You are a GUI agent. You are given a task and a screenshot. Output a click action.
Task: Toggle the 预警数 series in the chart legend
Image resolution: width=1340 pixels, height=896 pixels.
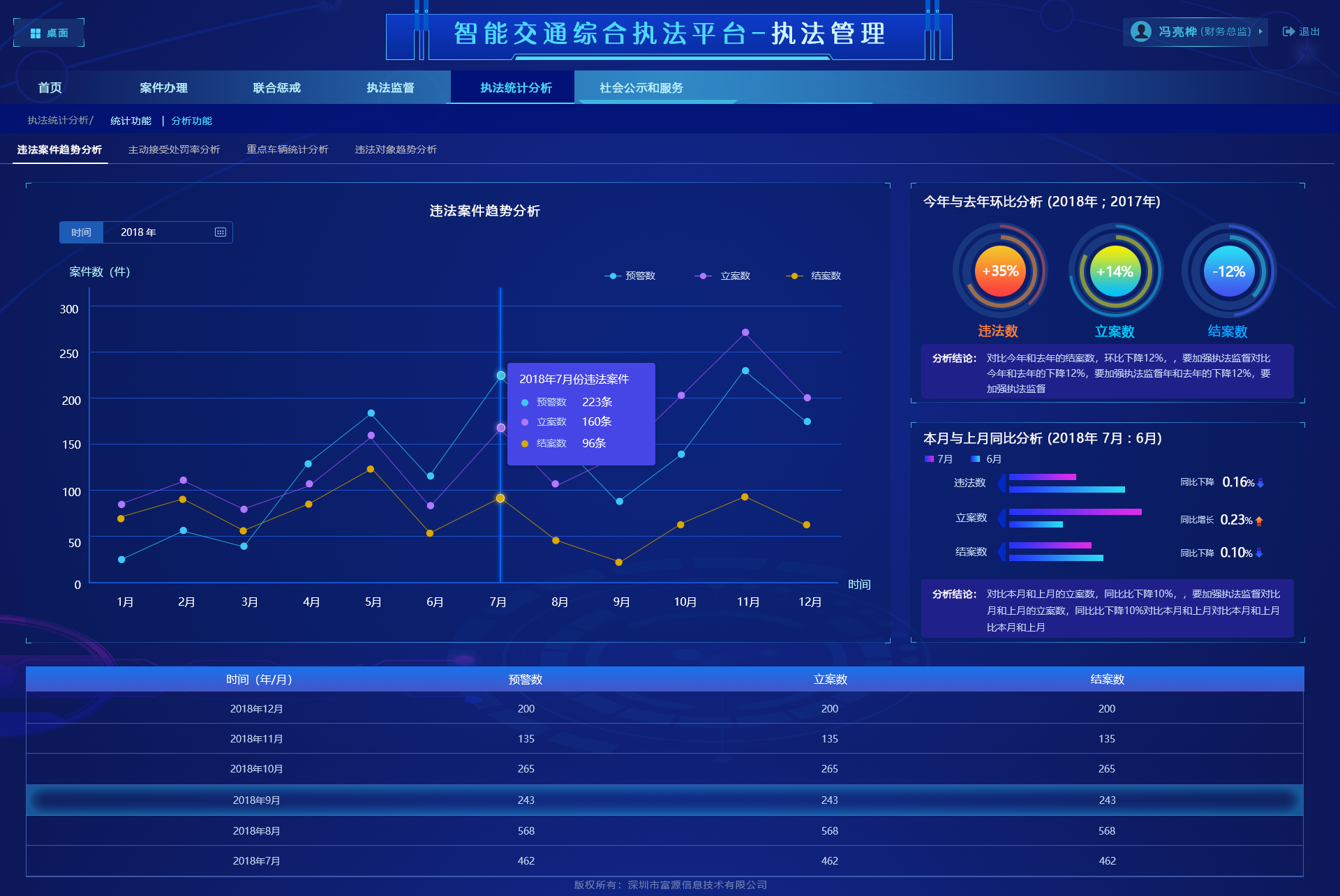pyautogui.click(x=630, y=275)
